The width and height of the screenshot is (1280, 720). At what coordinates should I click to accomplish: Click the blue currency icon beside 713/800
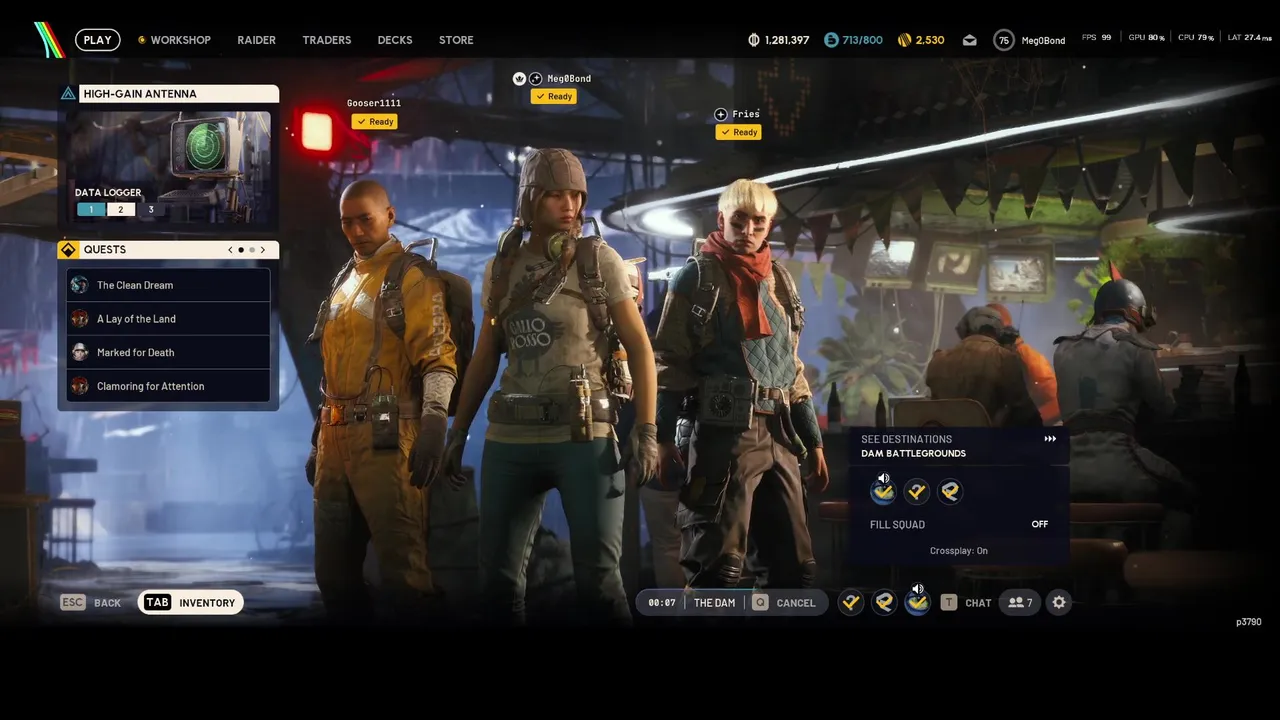831,40
